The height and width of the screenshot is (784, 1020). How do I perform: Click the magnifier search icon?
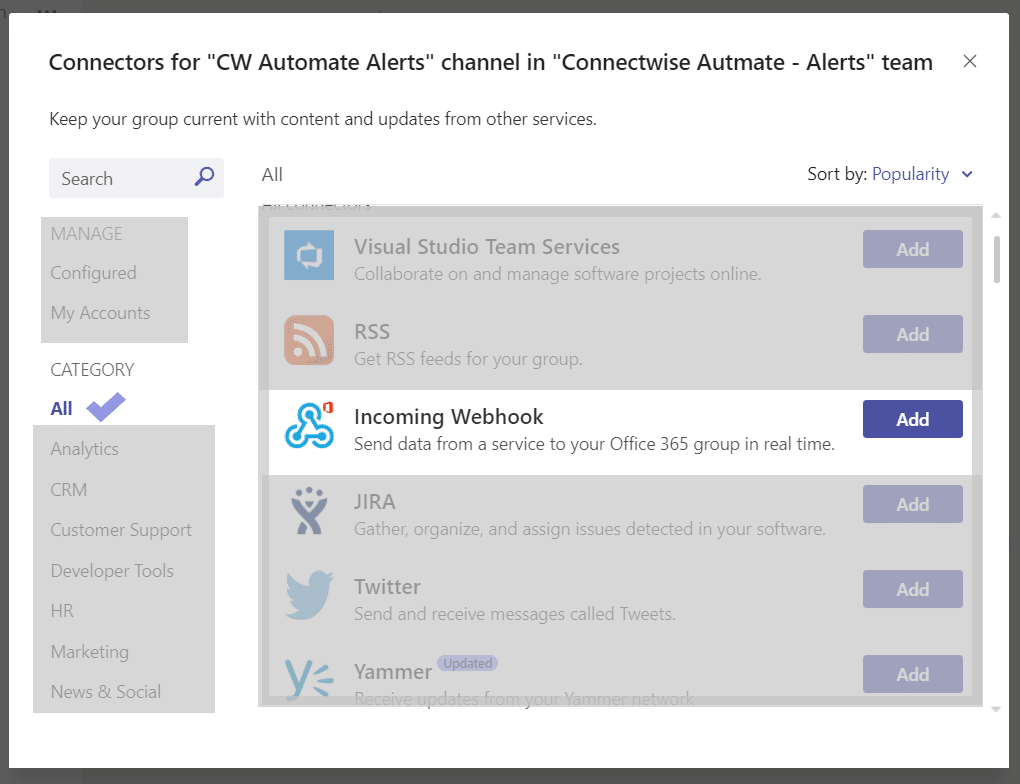click(x=204, y=176)
